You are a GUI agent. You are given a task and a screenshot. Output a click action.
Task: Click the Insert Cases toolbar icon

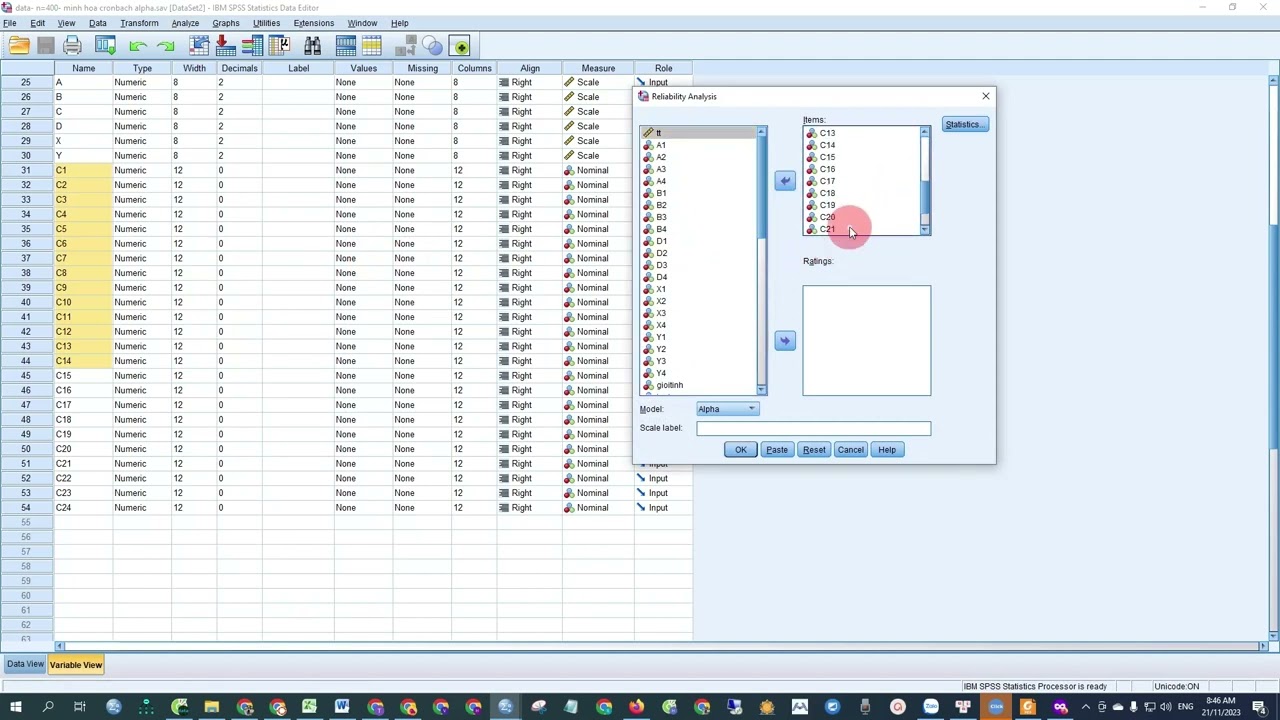click(346, 46)
